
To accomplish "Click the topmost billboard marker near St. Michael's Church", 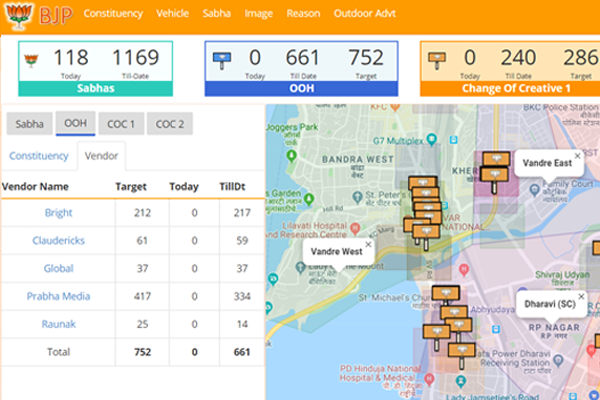I will click(446, 295).
